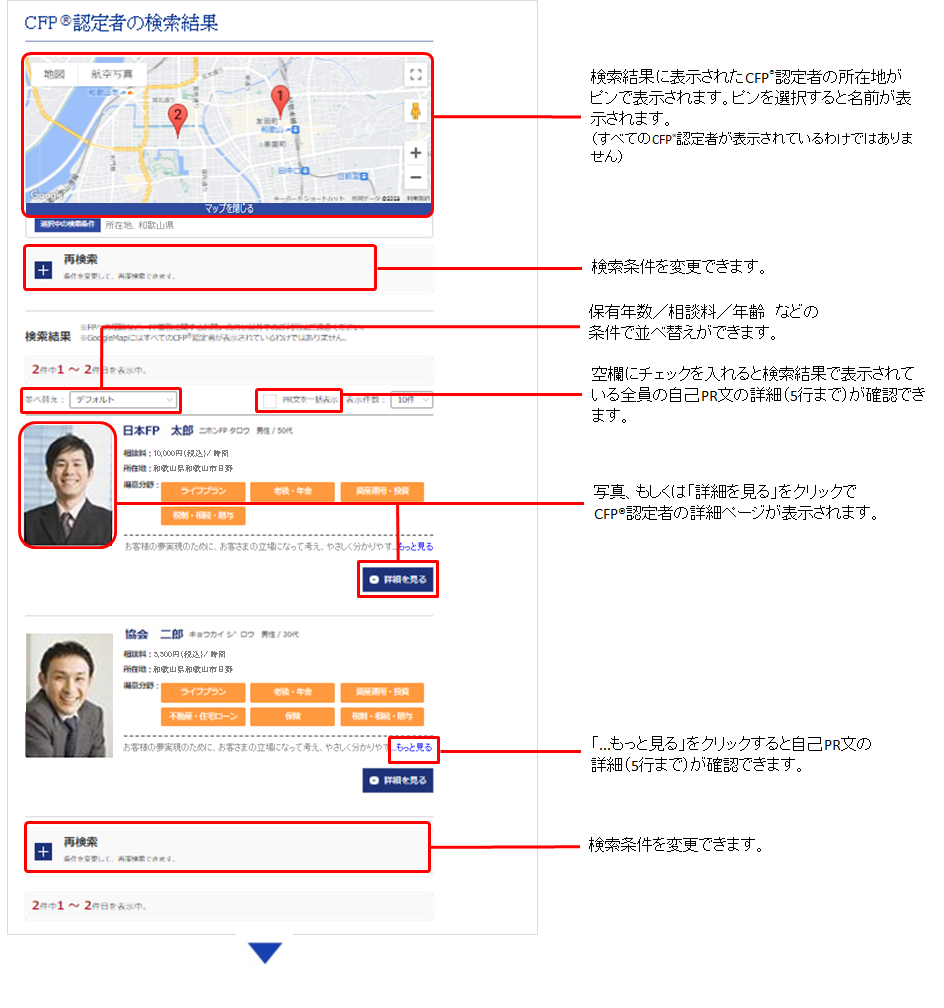The image size is (944, 1008).
Task: Open the 並べ替え デフォルト dropdown
Action: 124,400
